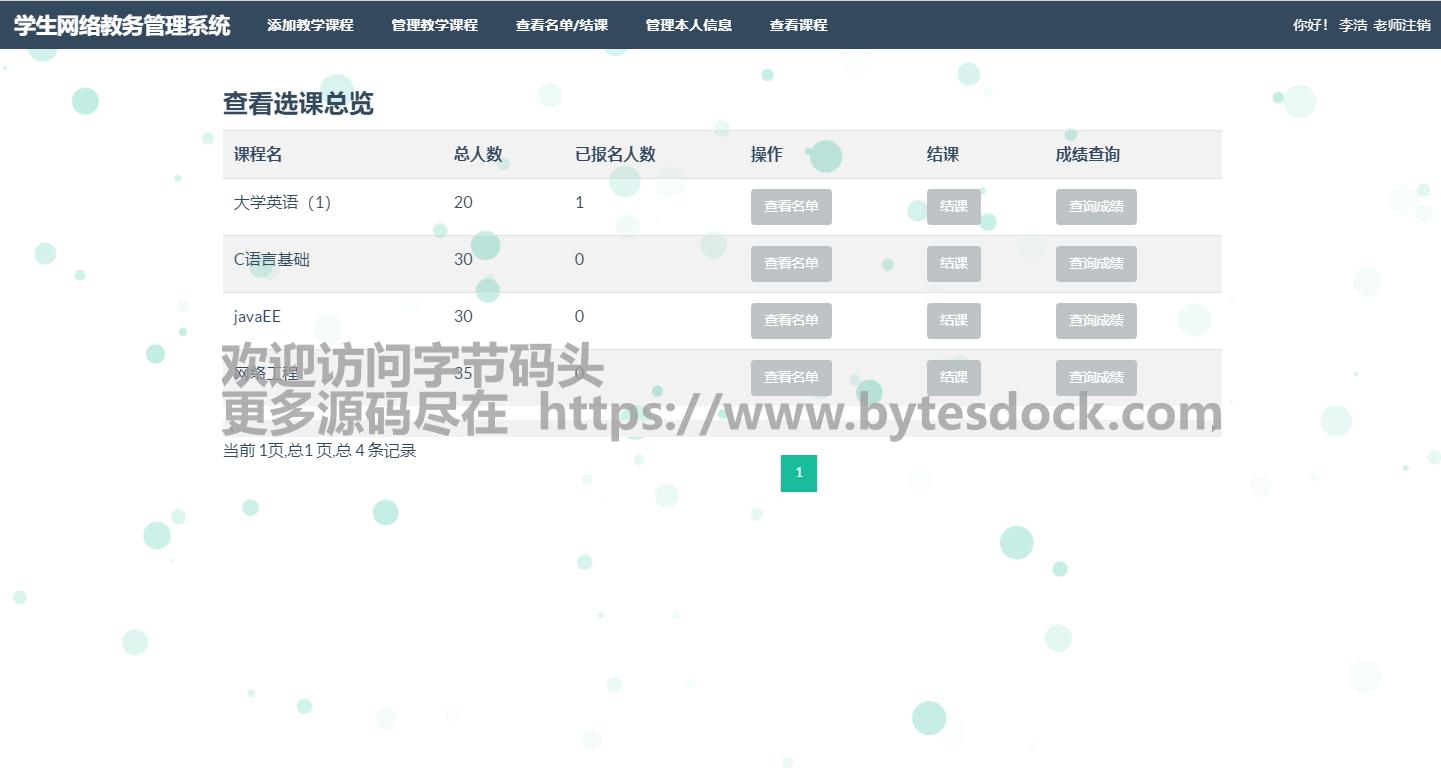The height and width of the screenshot is (777, 1441).
Task: Click the 注销 logout link
Action: pyautogui.click(x=1416, y=25)
